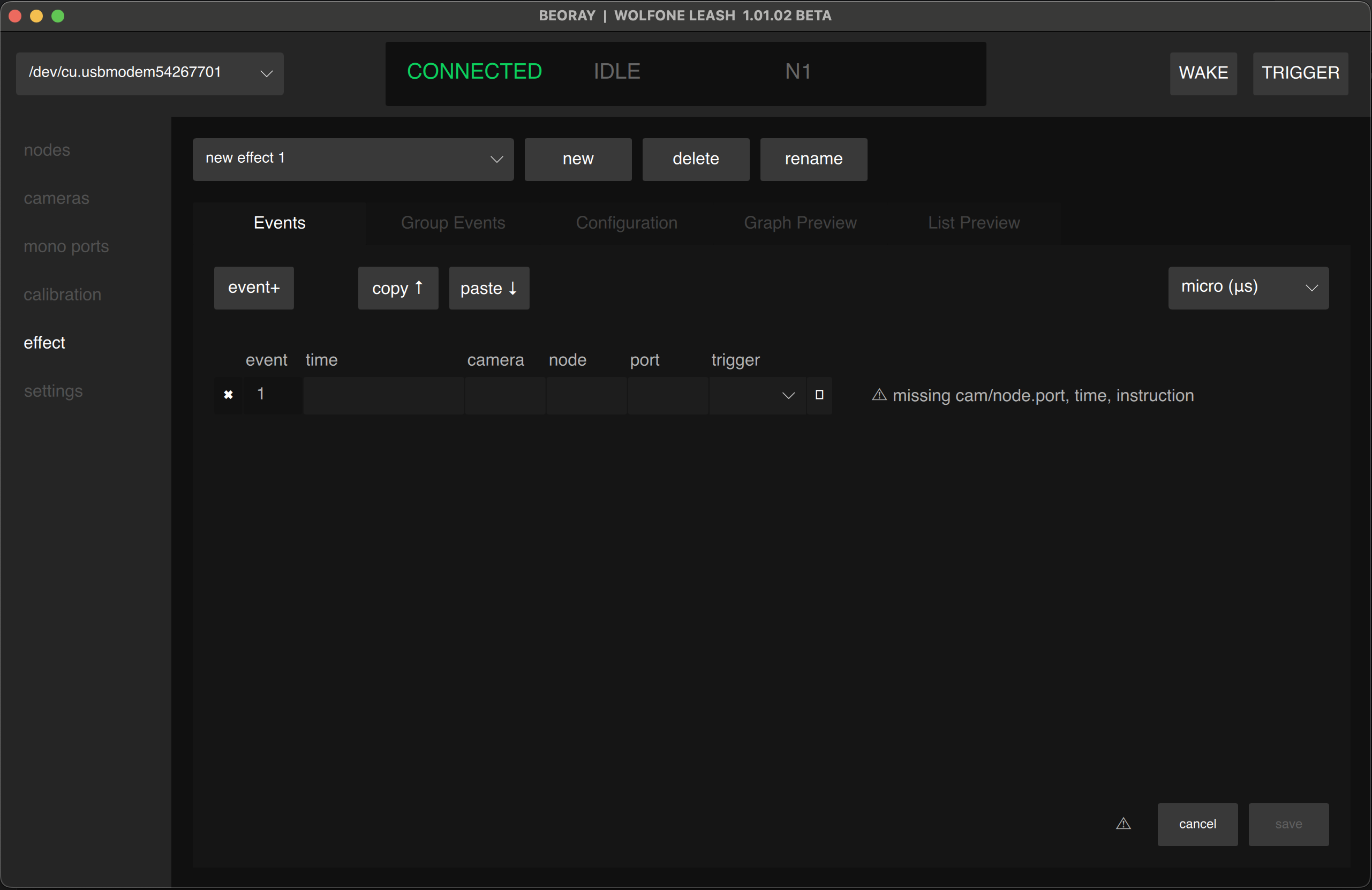Click the time input field on event row 1
This screenshot has width=1372, height=890.
point(385,395)
